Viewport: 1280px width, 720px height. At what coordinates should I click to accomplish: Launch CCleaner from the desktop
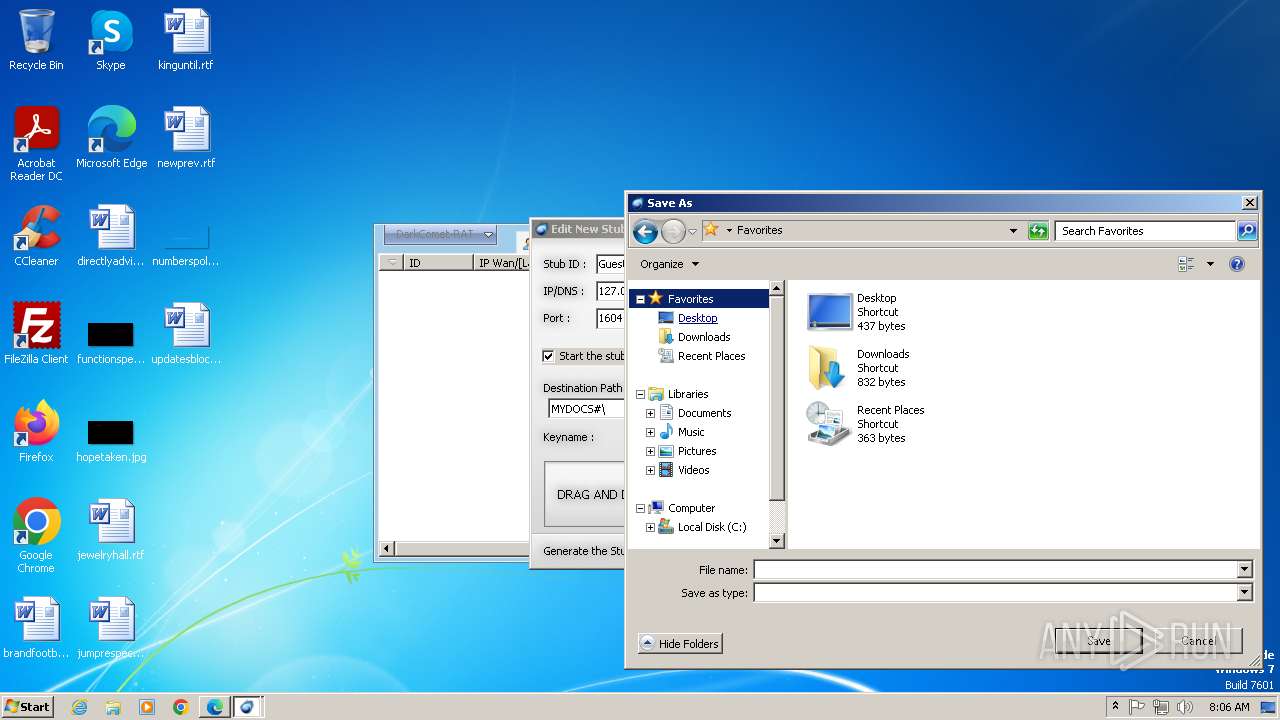[x=36, y=236]
